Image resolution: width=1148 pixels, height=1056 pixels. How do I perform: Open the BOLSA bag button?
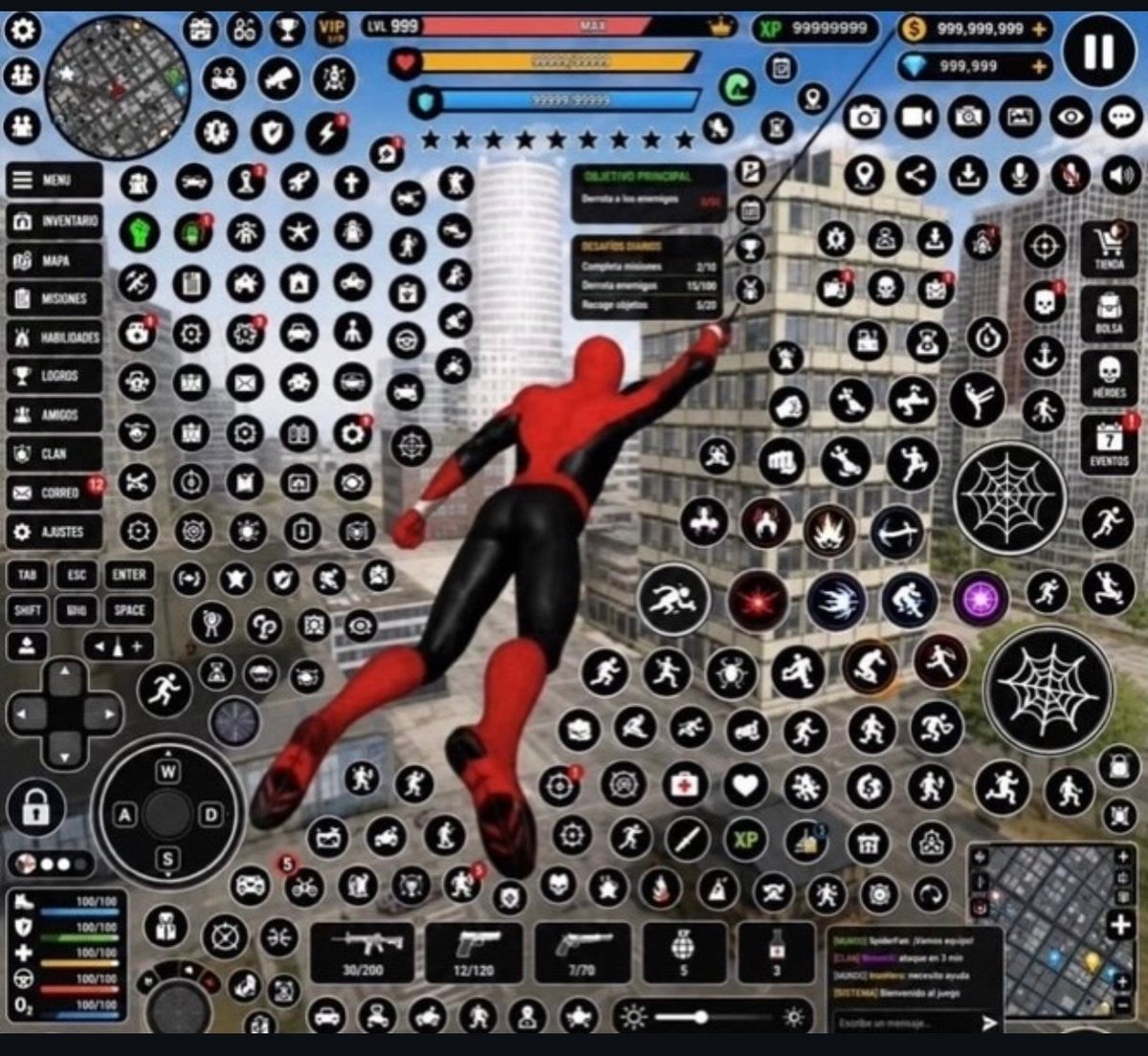click(x=1109, y=313)
